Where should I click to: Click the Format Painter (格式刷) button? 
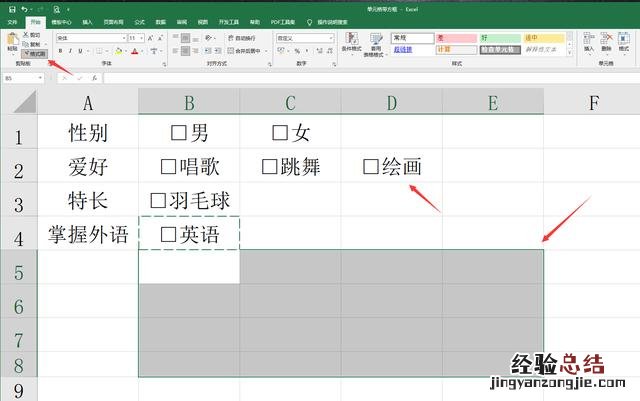click(x=33, y=54)
